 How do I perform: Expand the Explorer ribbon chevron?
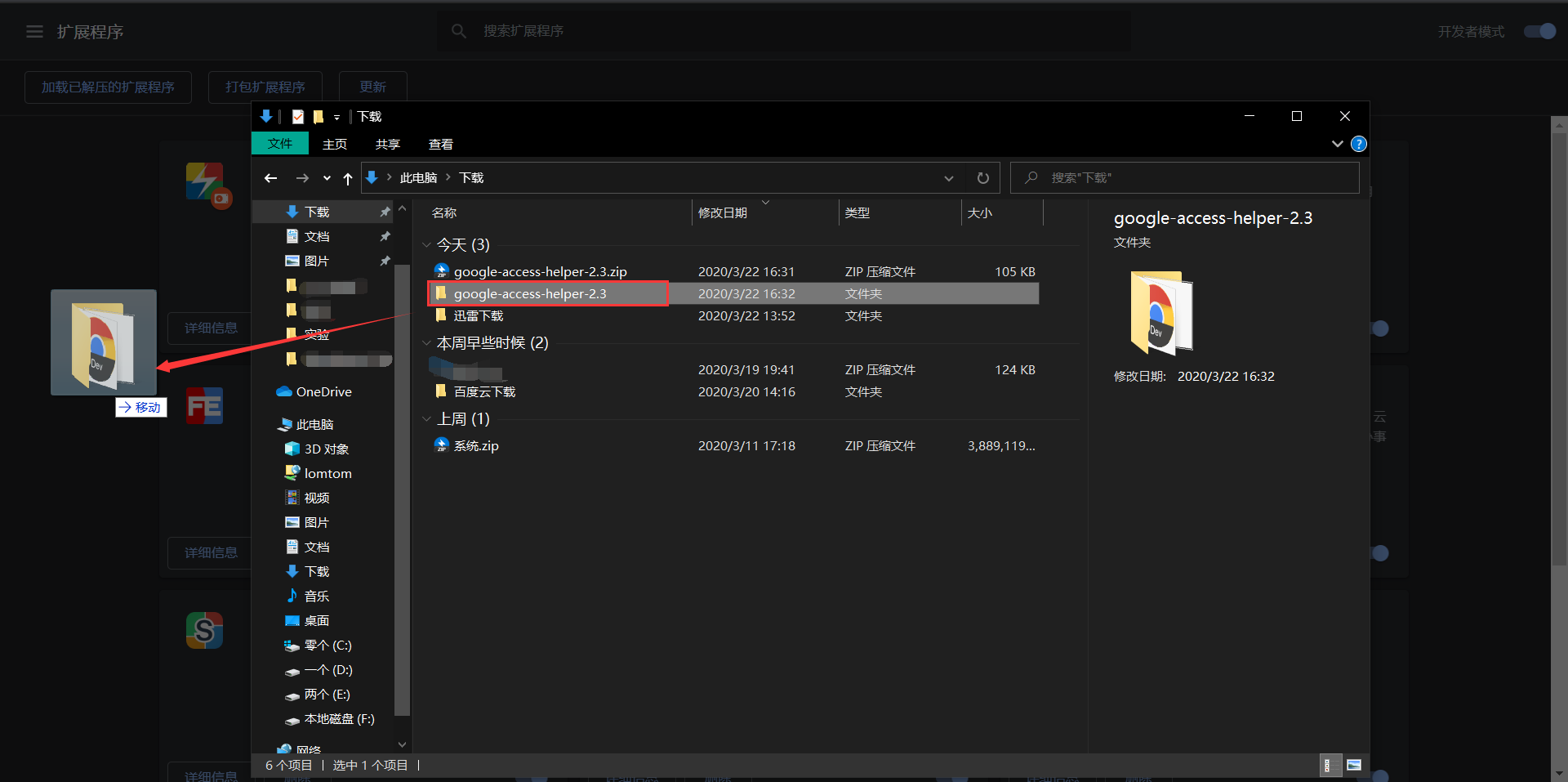(x=1337, y=144)
